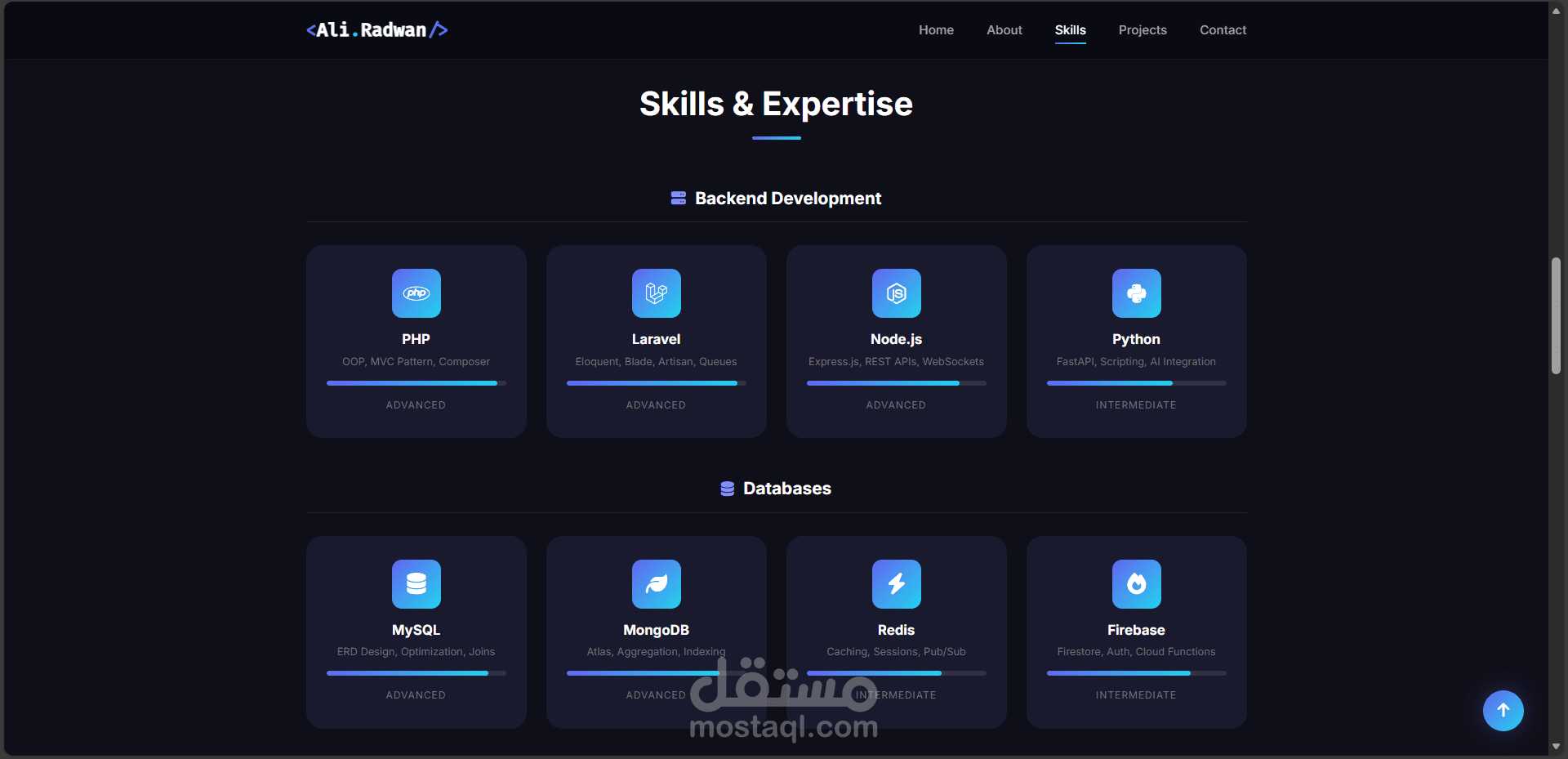The image size is (1568, 759).
Task: Click "Caching, Sessions, Pub/Sub" text
Action: pos(896,651)
